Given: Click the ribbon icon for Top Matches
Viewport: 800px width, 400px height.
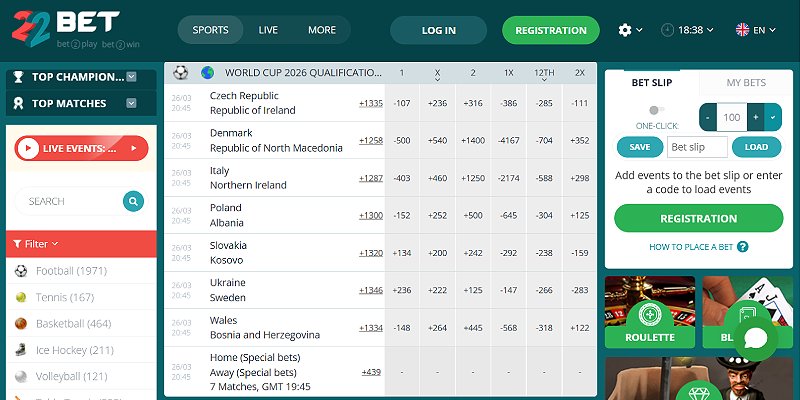Looking at the screenshot, I should pos(18,104).
